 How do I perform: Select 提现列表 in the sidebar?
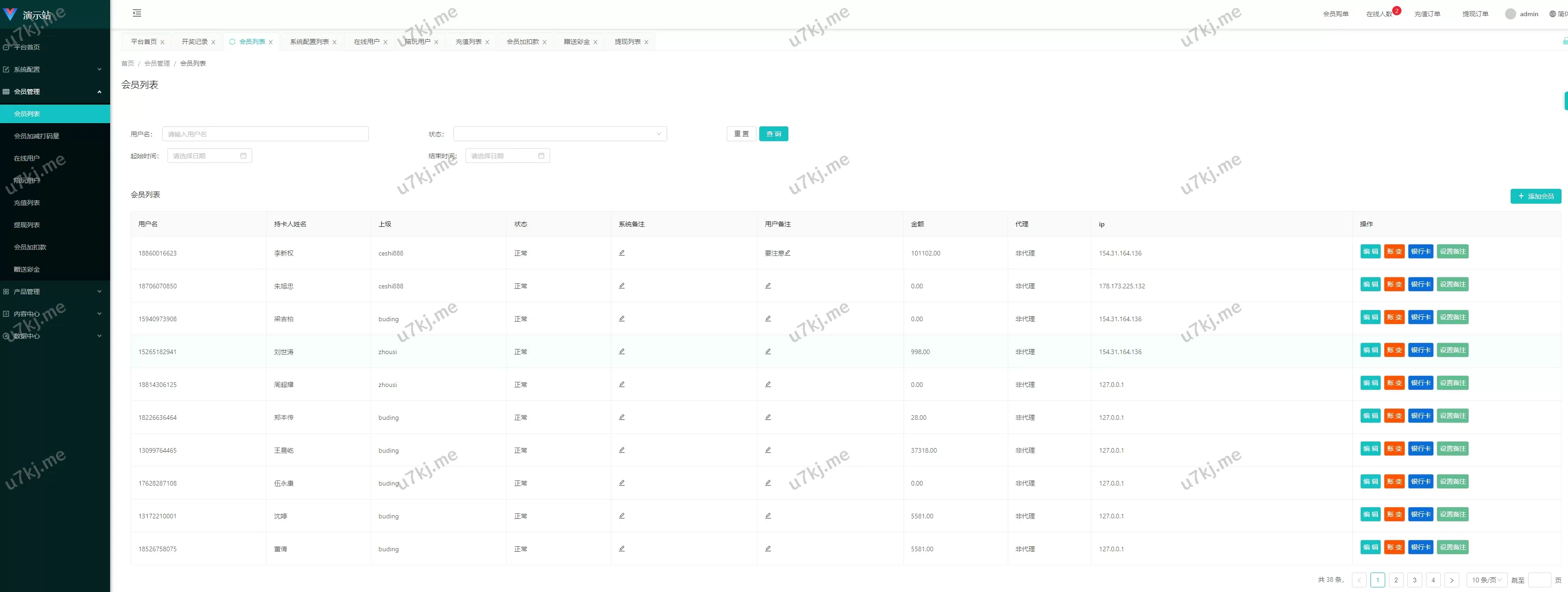27,225
